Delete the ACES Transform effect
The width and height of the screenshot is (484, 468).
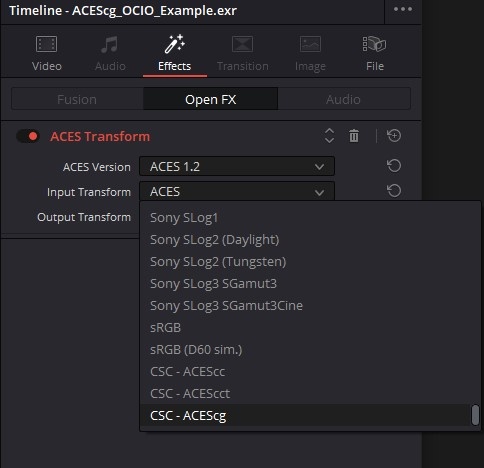354,136
